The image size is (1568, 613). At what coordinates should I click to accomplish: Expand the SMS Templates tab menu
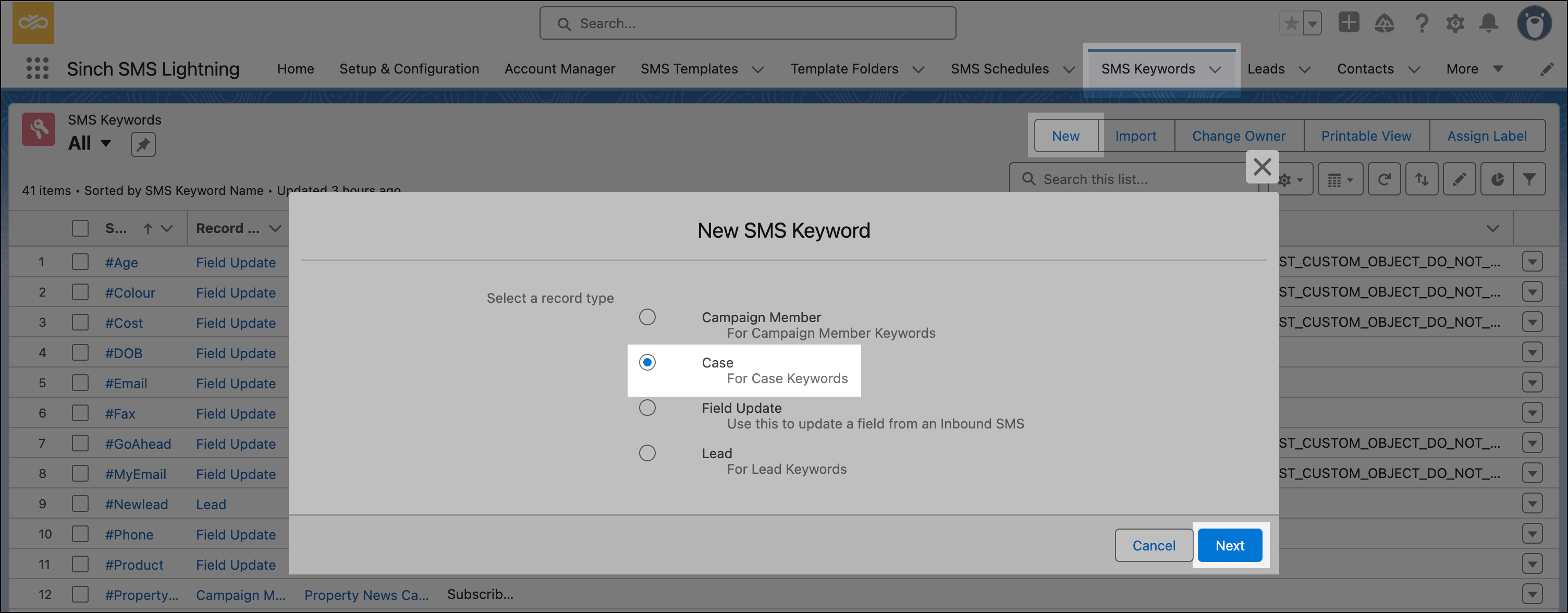pyautogui.click(x=758, y=69)
